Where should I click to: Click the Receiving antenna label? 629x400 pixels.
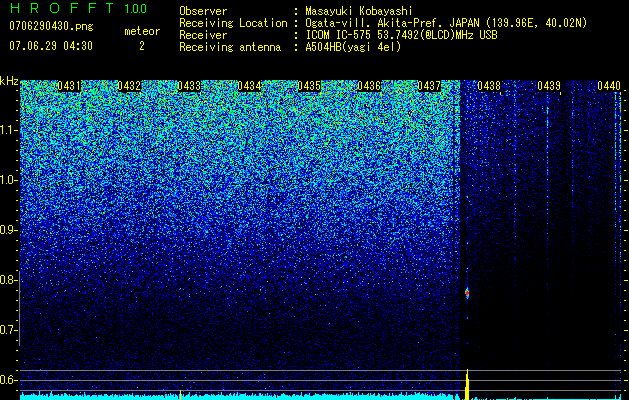click(230, 47)
